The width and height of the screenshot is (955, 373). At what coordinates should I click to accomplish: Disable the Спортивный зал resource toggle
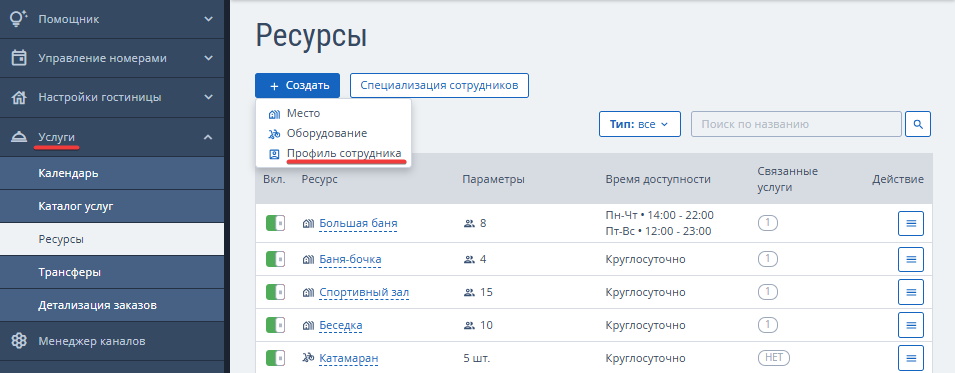coord(275,292)
